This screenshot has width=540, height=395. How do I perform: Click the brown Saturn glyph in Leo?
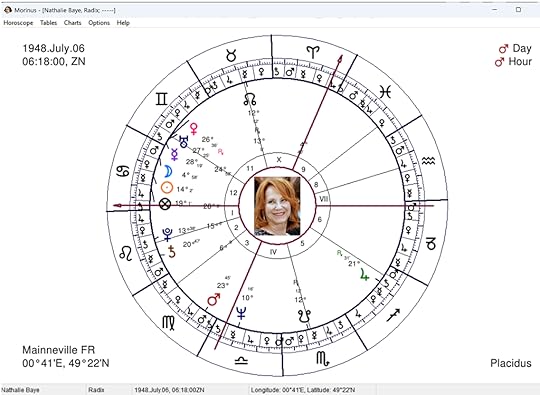[x=172, y=252]
